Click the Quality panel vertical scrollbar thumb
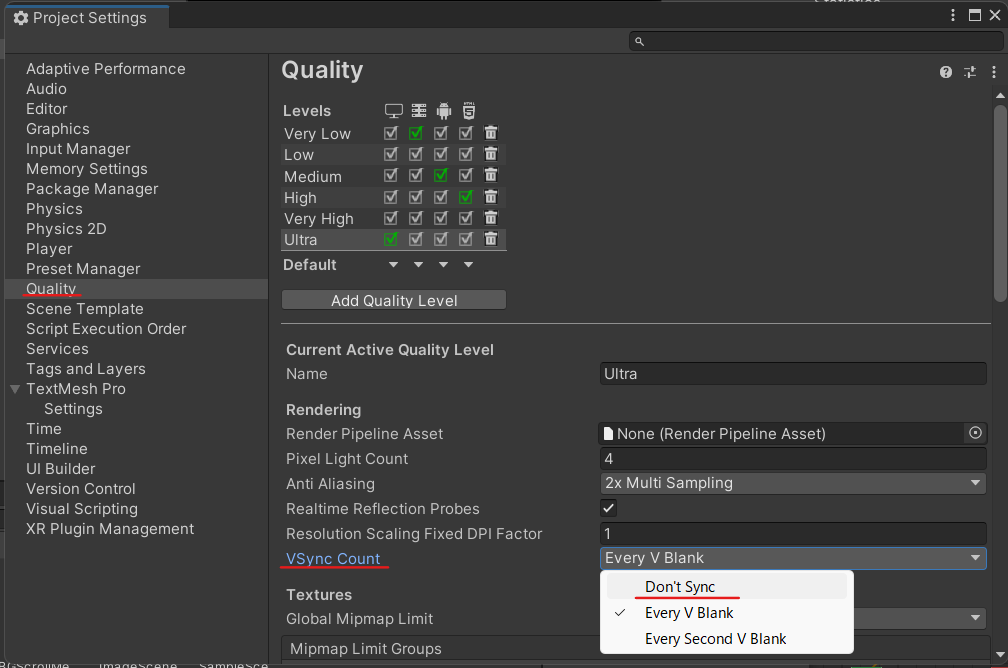 [x=1000, y=203]
